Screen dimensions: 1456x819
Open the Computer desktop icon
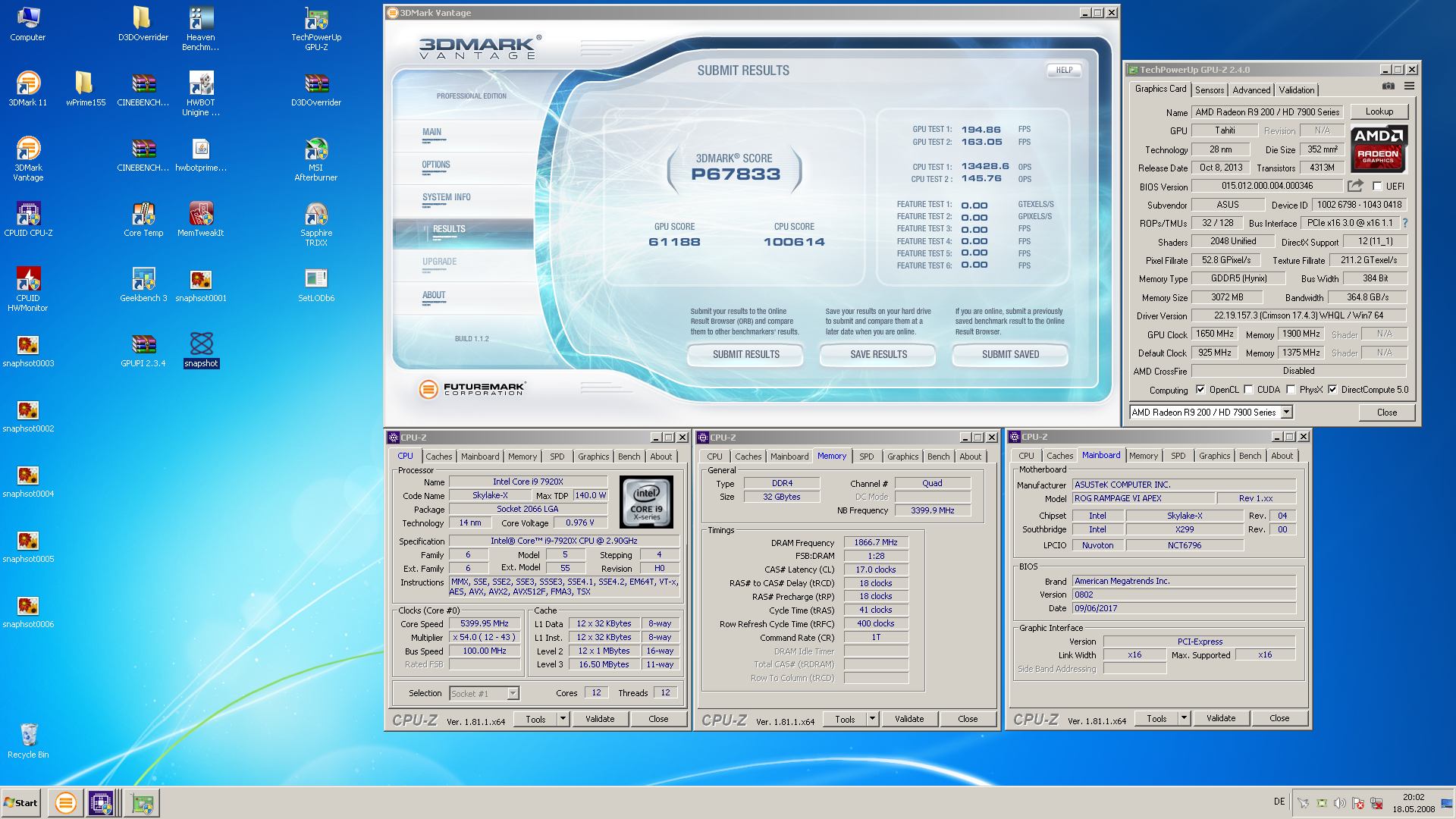[28, 24]
